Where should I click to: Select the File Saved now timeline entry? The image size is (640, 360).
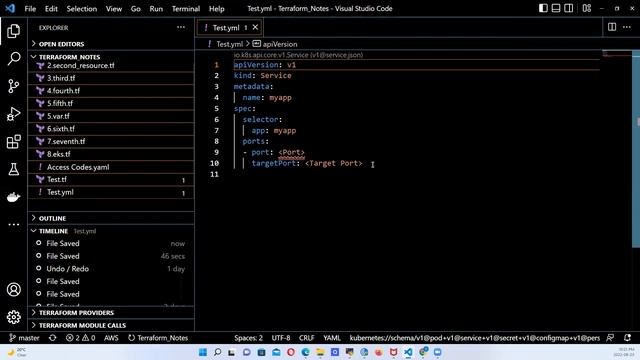click(111, 243)
